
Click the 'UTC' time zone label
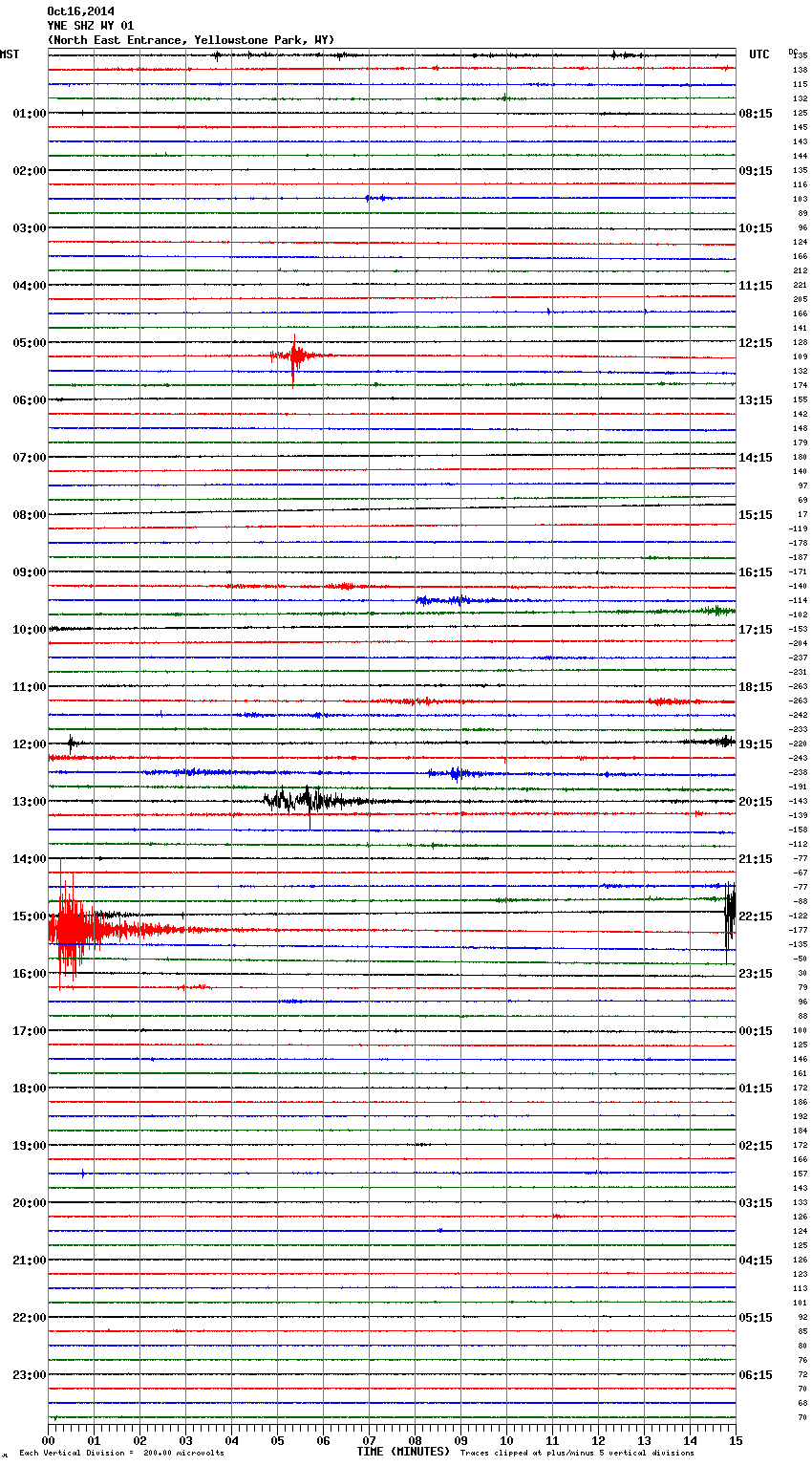coord(759,54)
